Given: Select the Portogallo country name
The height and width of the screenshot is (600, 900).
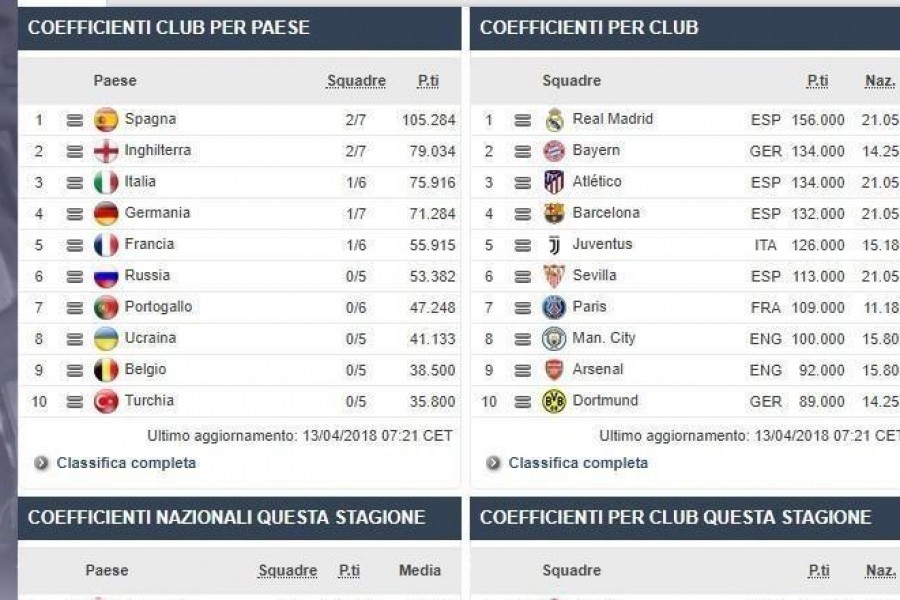Looking at the screenshot, I should coord(158,307).
